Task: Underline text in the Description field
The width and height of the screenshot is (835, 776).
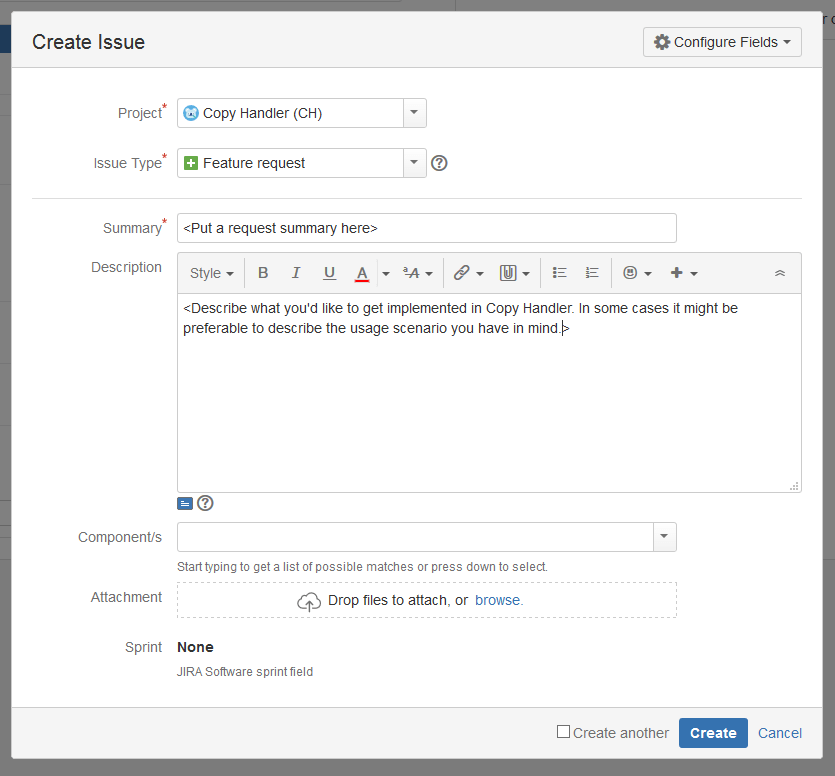Action: coord(329,272)
